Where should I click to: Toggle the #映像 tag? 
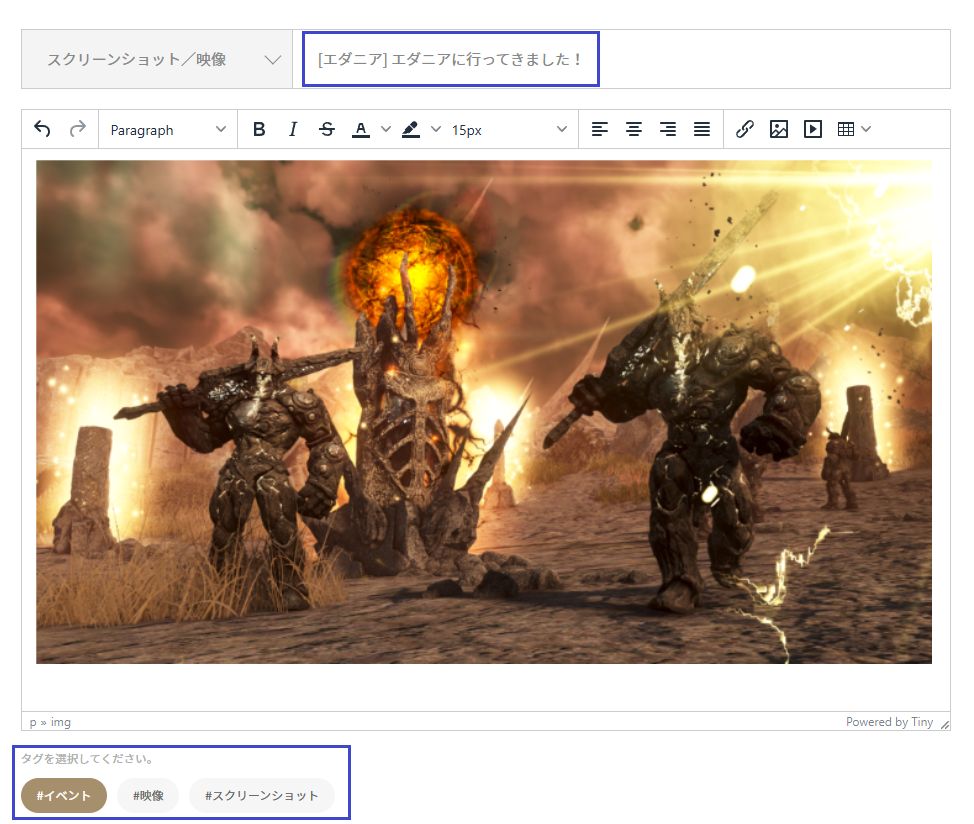(x=148, y=795)
